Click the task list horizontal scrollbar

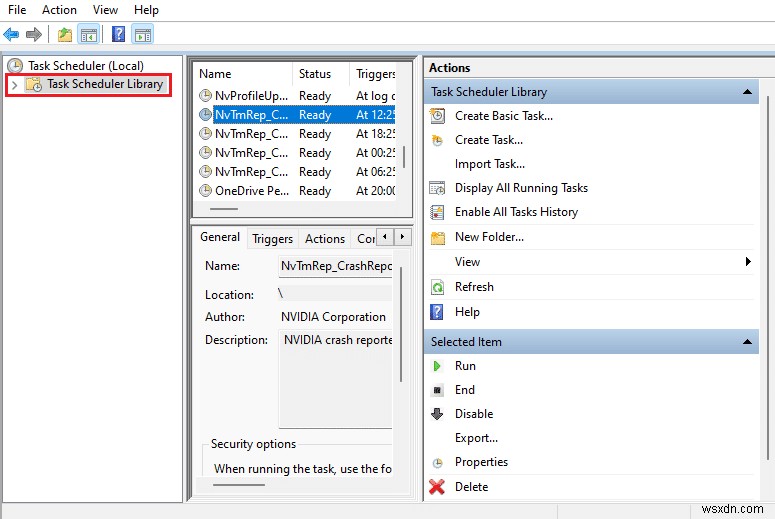224,209
